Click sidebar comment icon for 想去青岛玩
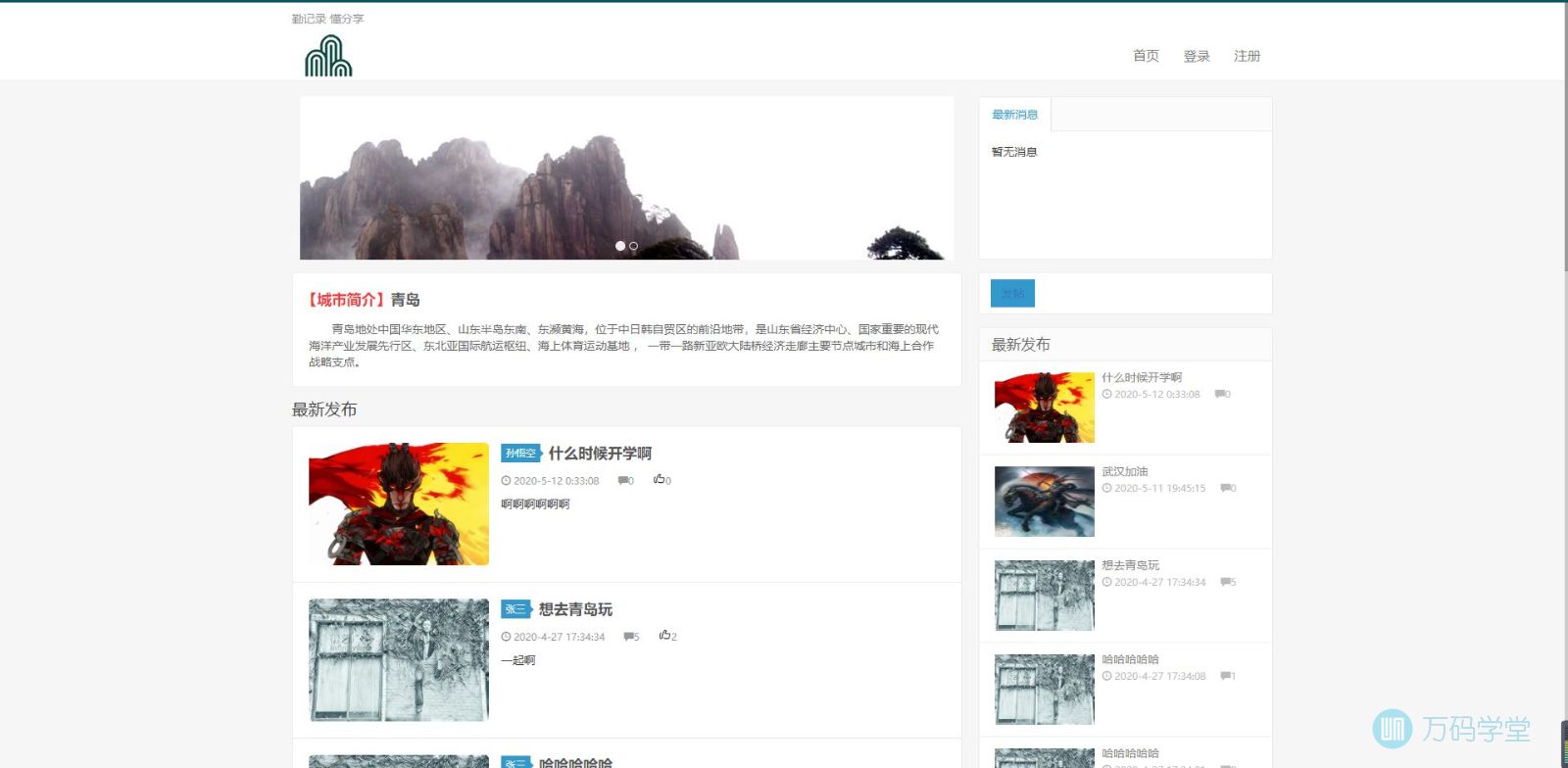This screenshot has height=768, width=1568. (x=1226, y=583)
